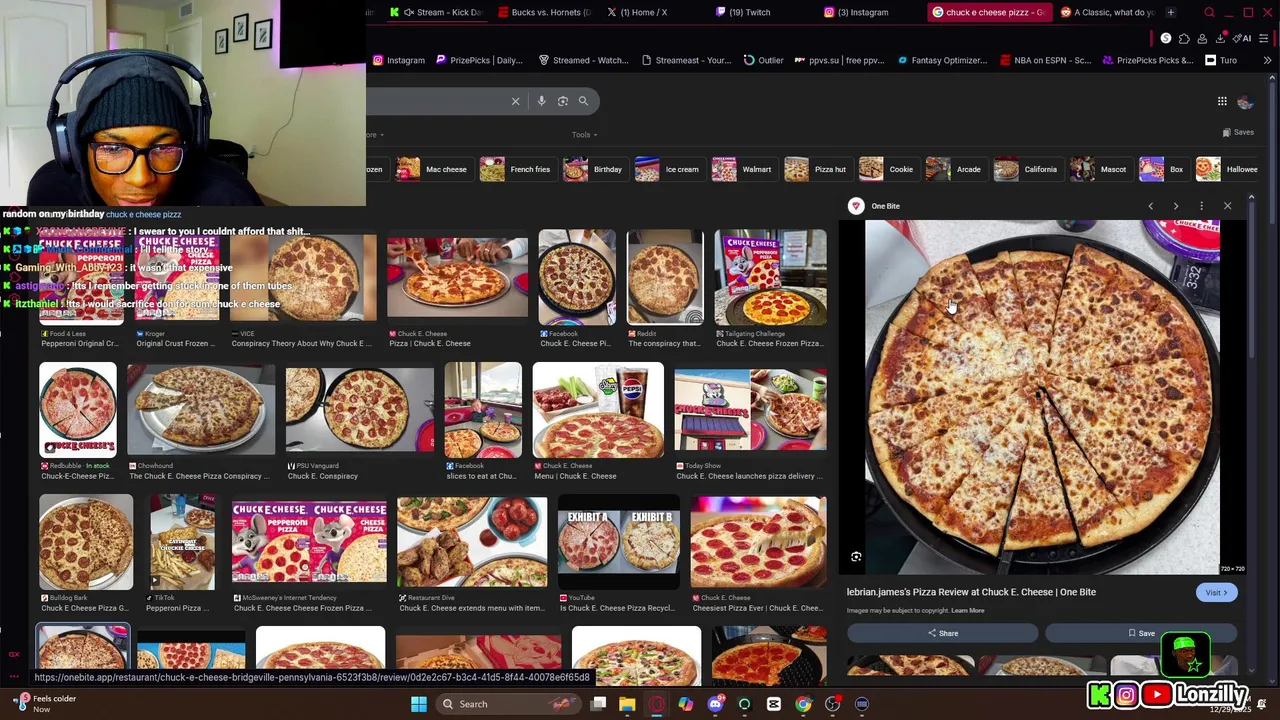The height and width of the screenshot is (720, 1280).
Task: Open Task View on the taskbar
Action: pyautogui.click(x=598, y=704)
